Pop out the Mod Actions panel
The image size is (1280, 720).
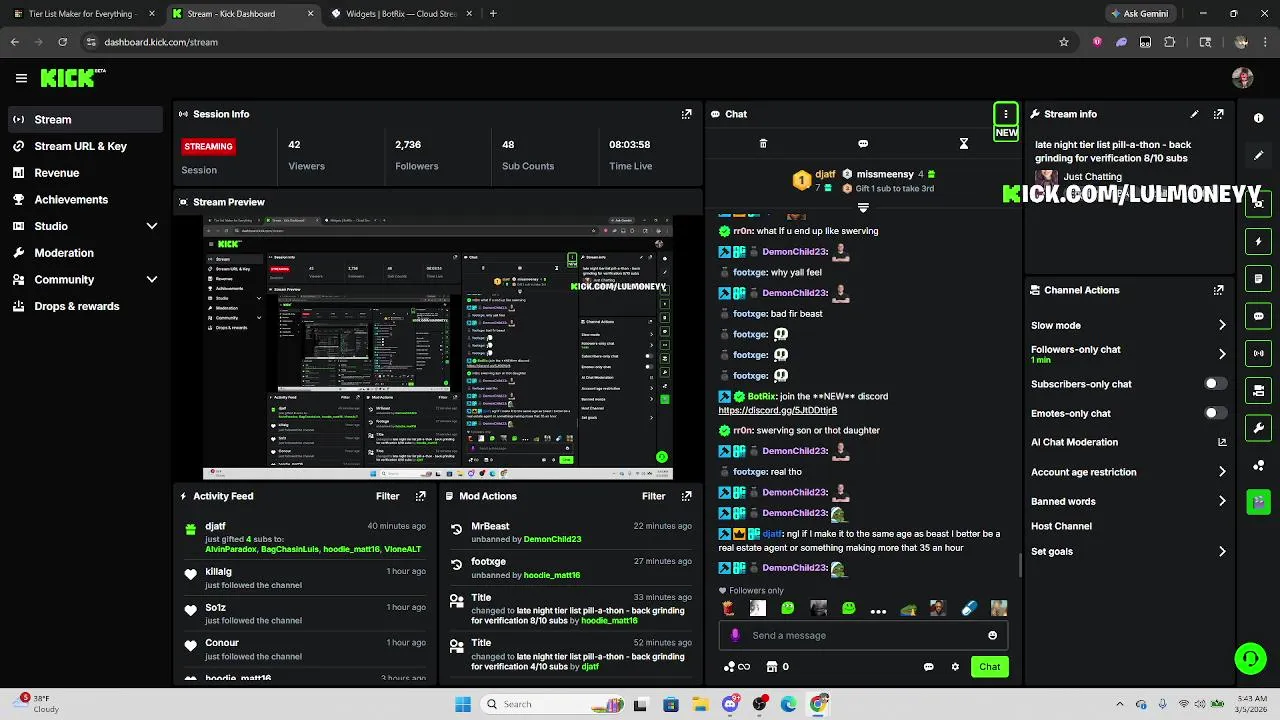click(686, 496)
